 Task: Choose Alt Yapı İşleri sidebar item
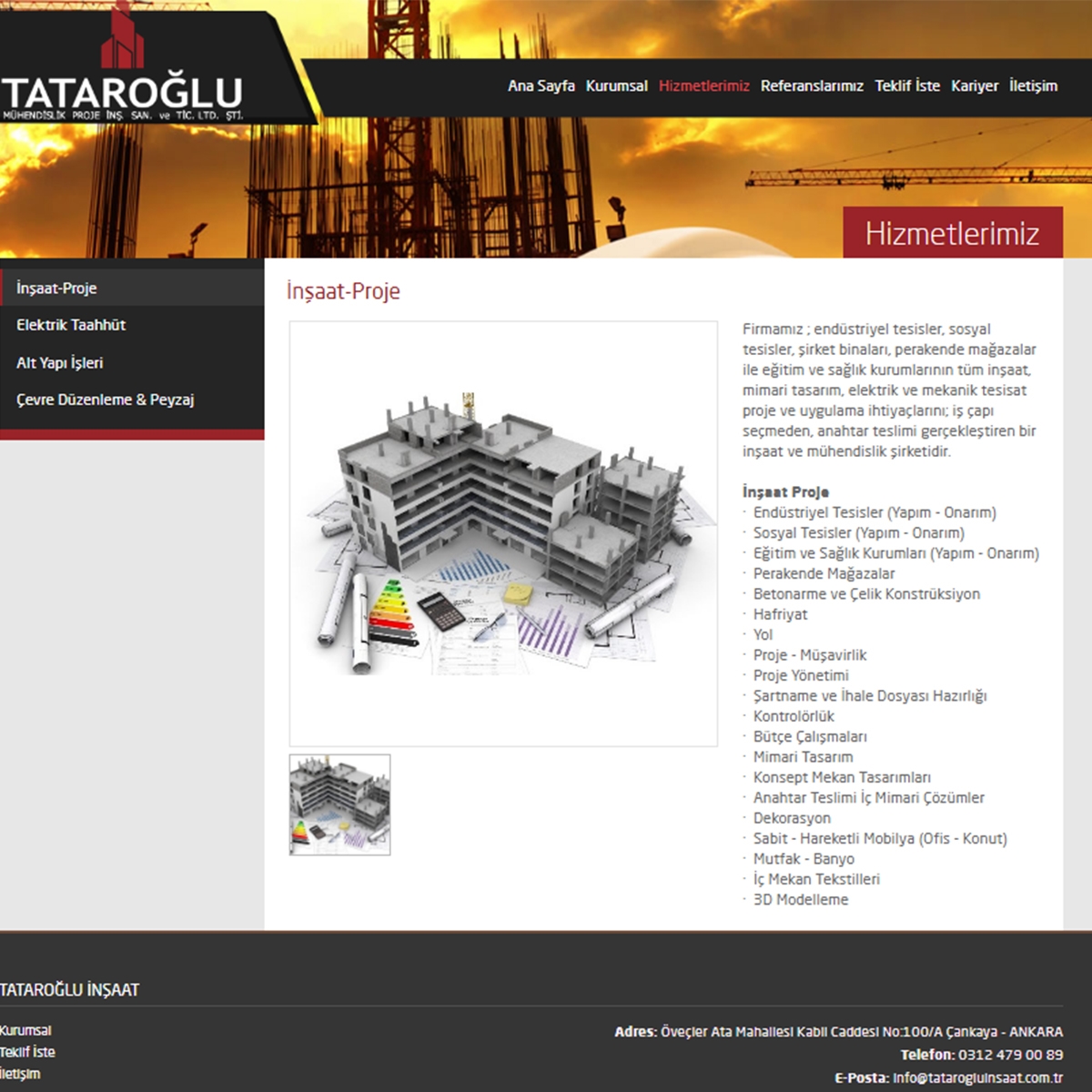[60, 362]
